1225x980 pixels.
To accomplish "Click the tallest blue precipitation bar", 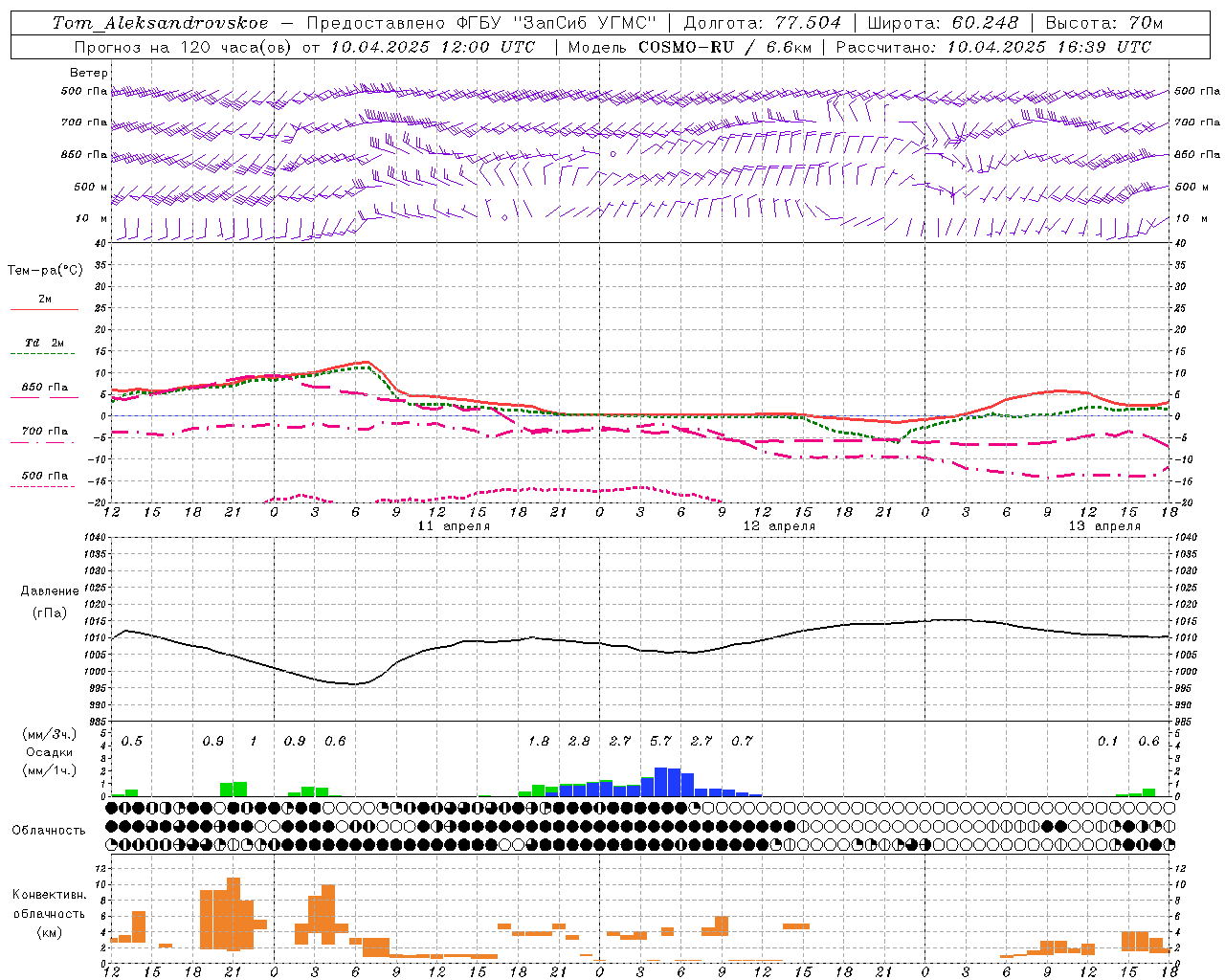I will pyautogui.click(x=660, y=782).
